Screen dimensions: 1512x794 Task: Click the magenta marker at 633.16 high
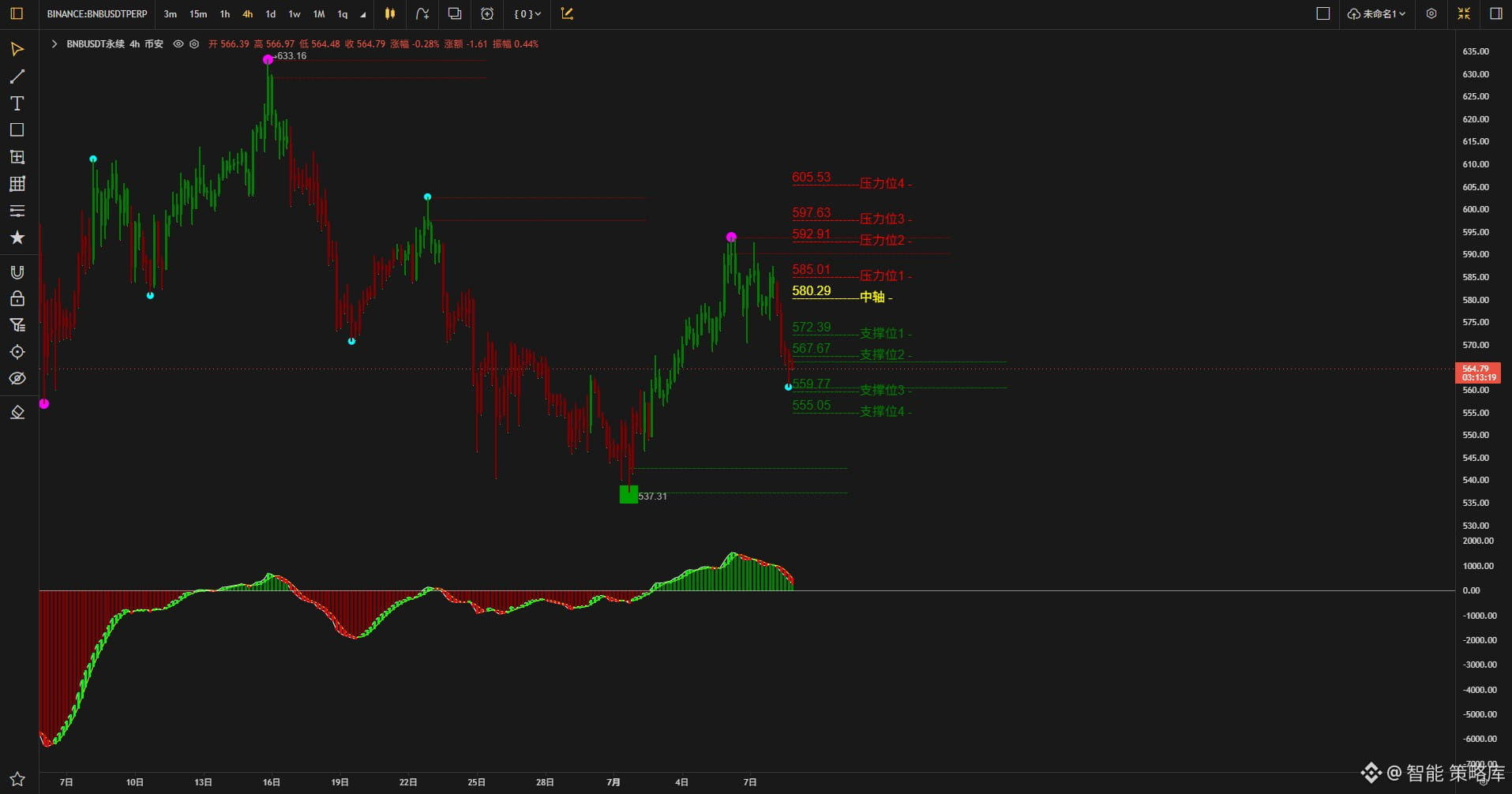coord(268,59)
